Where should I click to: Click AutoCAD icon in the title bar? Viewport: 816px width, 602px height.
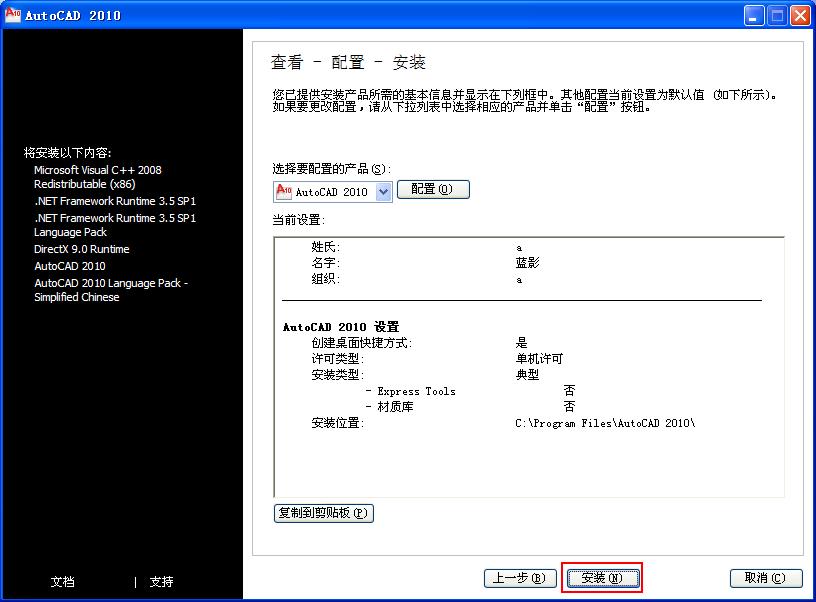click(x=12, y=15)
